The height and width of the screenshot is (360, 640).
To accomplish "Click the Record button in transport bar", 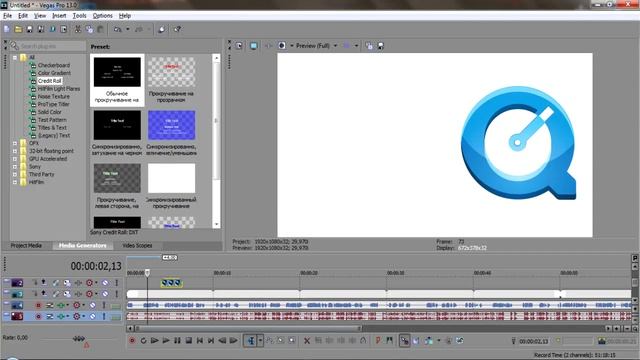I will (132, 340).
